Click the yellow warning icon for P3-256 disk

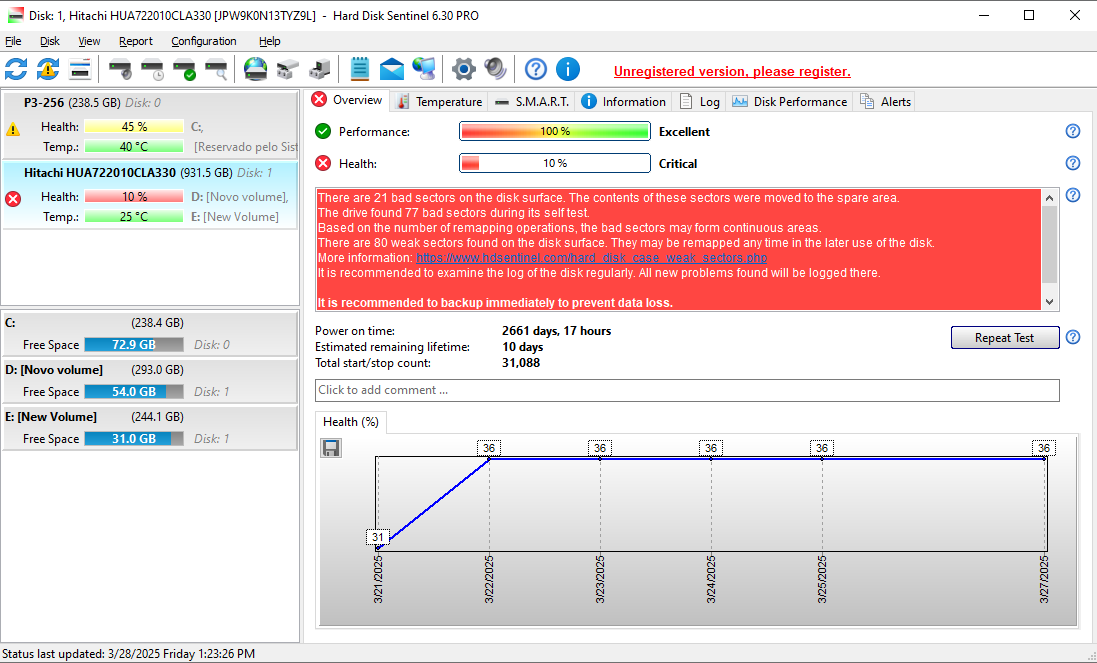(13, 129)
